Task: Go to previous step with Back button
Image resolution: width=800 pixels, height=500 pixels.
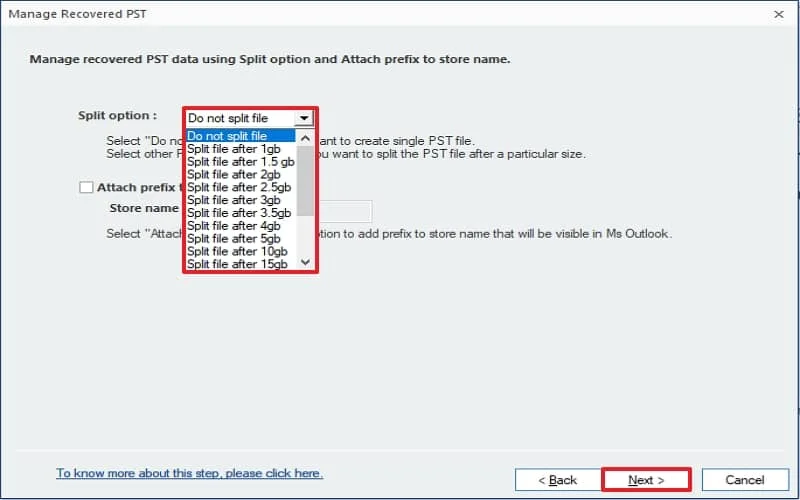Action: tap(558, 480)
